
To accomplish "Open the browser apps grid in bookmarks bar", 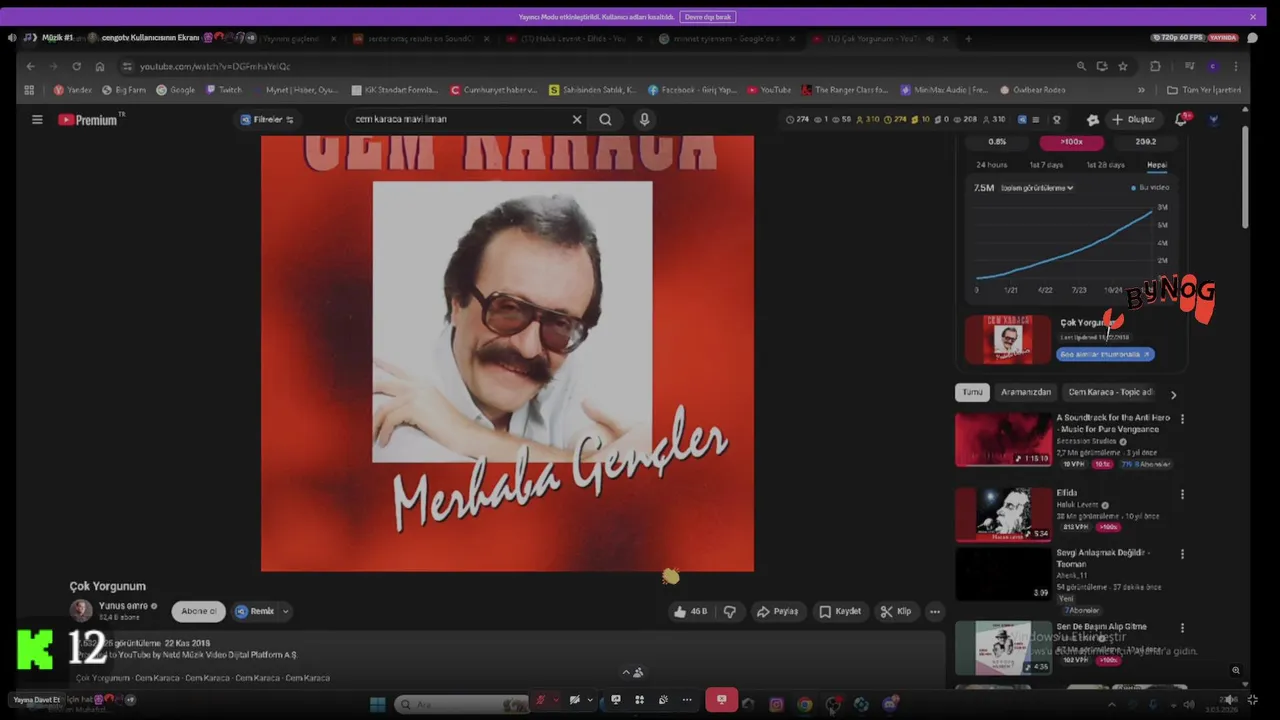I will pos(29,90).
